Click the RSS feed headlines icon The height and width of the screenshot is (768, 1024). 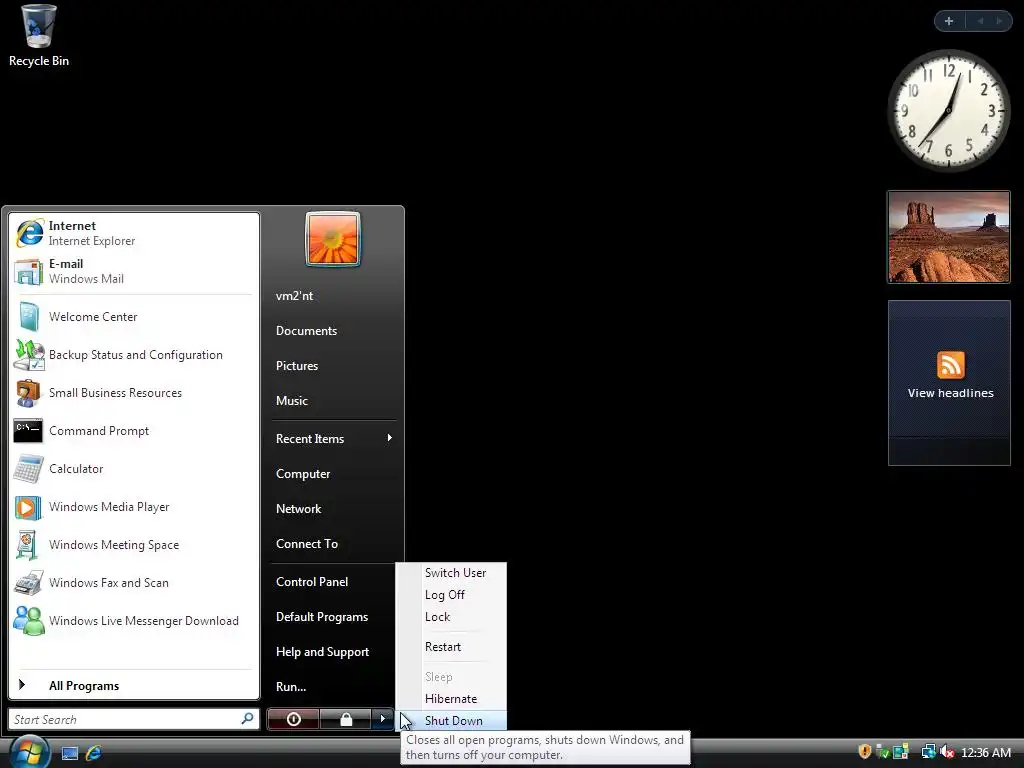[950, 364]
